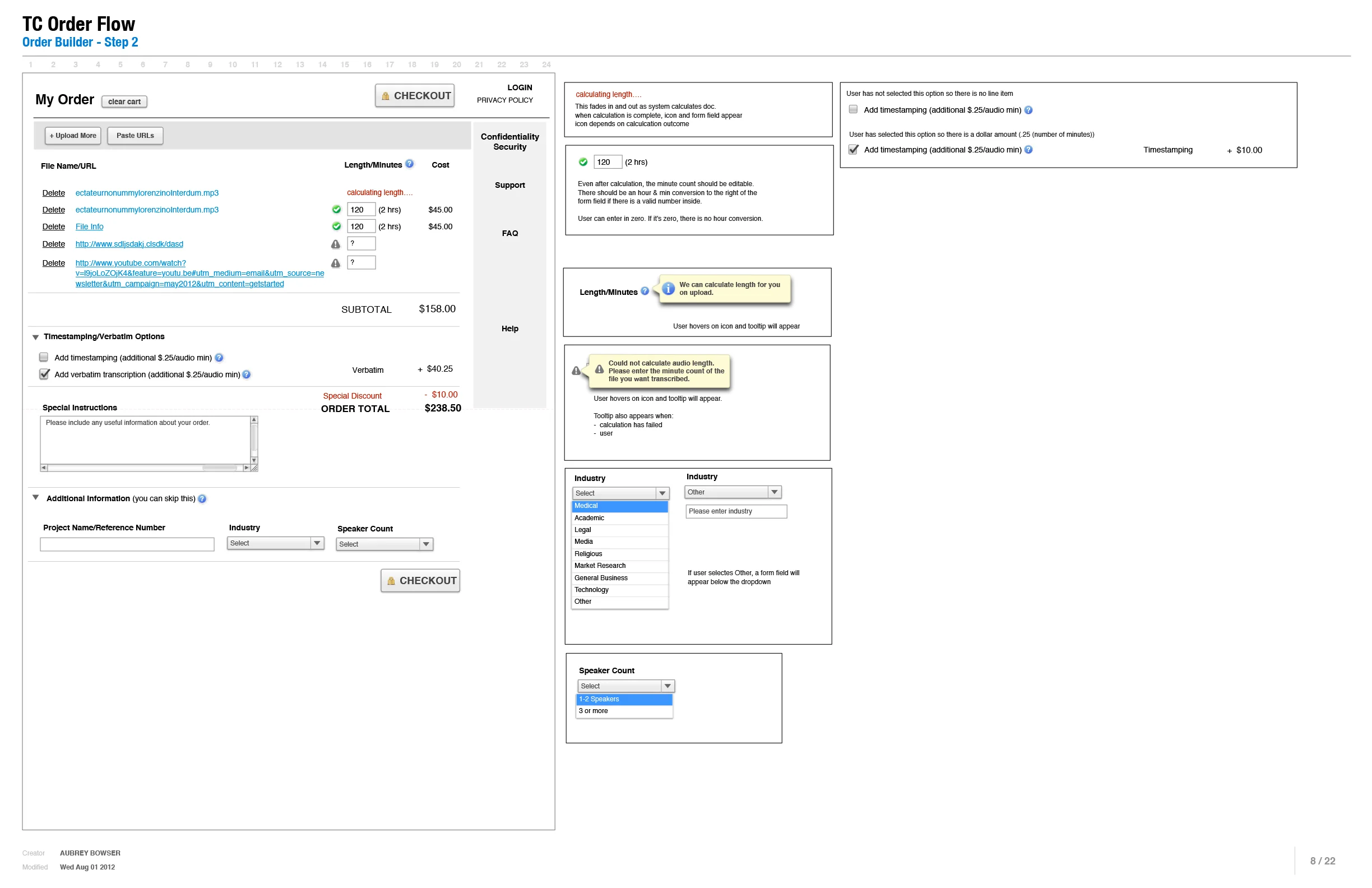This screenshot has width=1372, height=888.
Task: Open the File Info link
Action: [89, 226]
